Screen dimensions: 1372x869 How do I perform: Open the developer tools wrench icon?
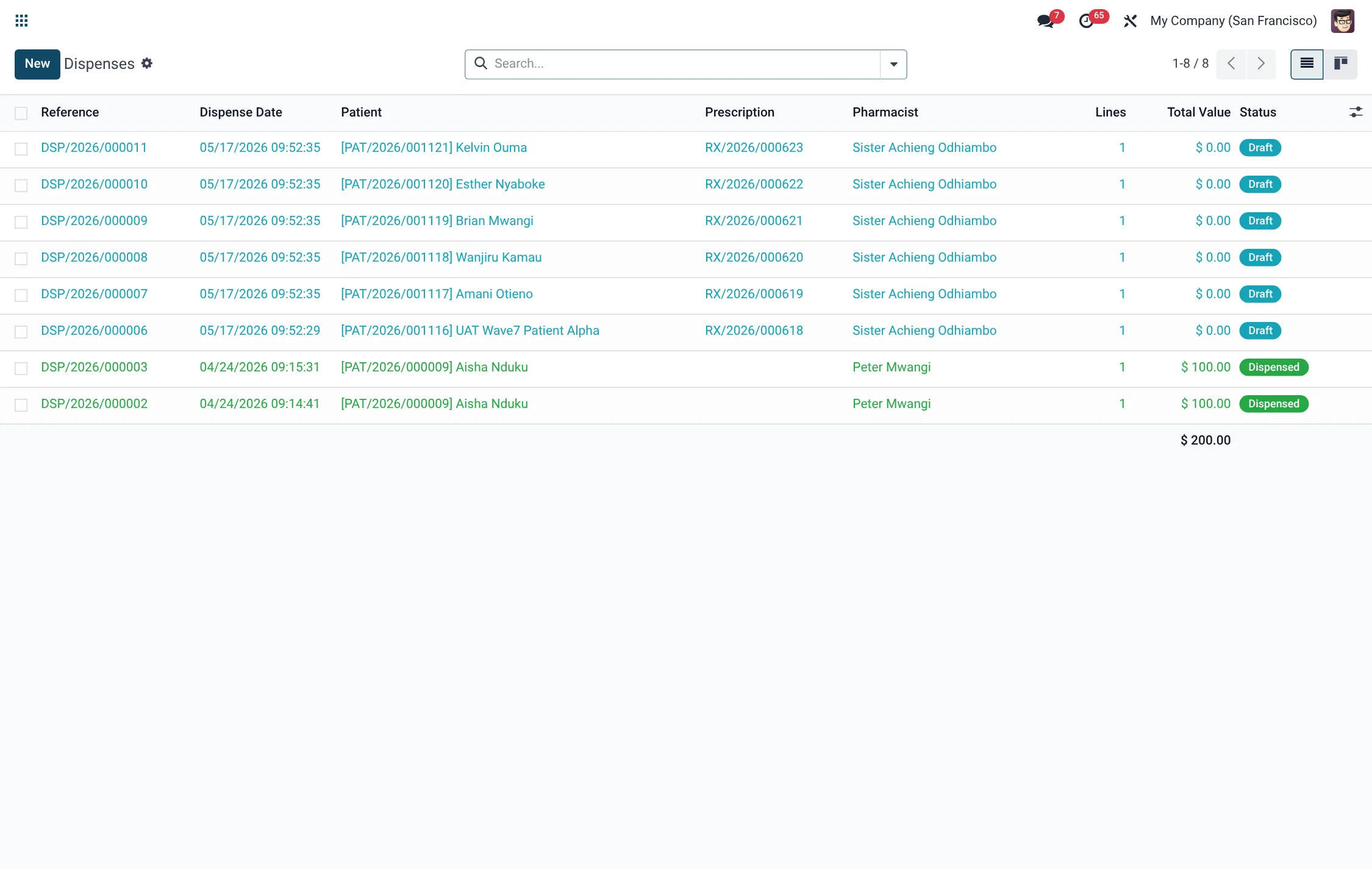(x=1130, y=21)
